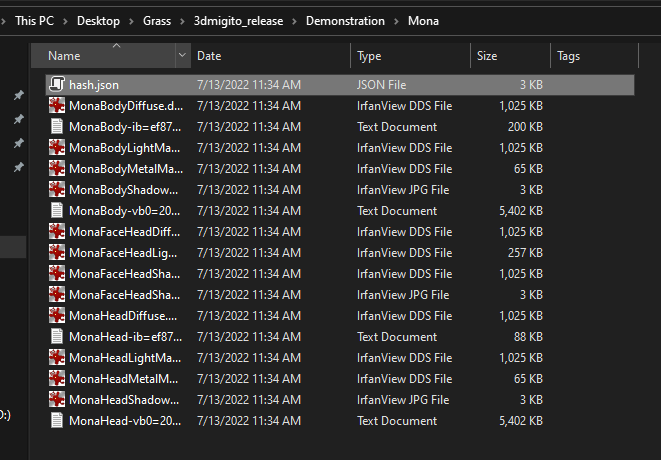Select the file named MonaBodyShadow...
Image resolution: width=661 pixels, height=460 pixels.
(124, 190)
